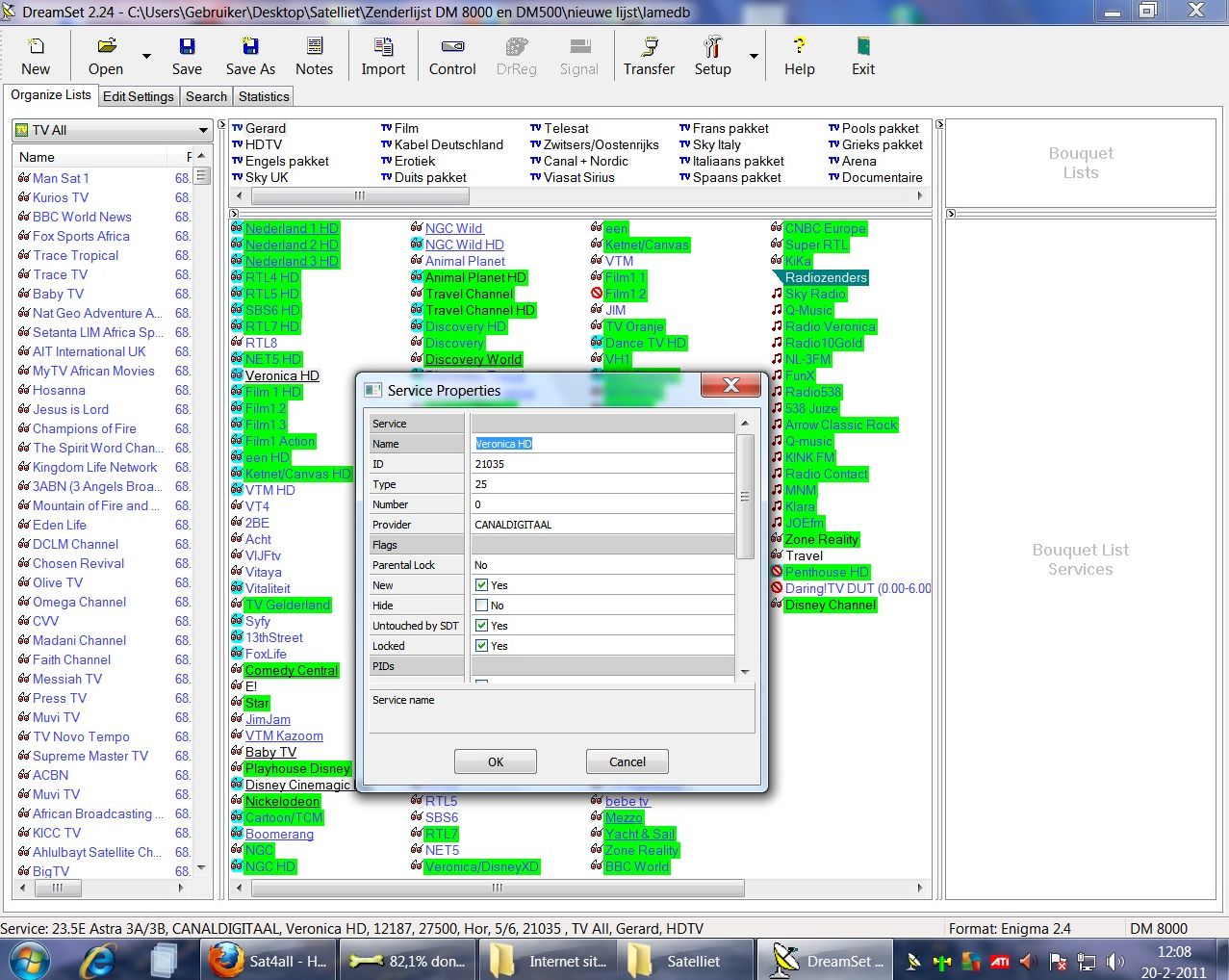
Task: Select the Sky UK bouquet
Action: point(267,177)
